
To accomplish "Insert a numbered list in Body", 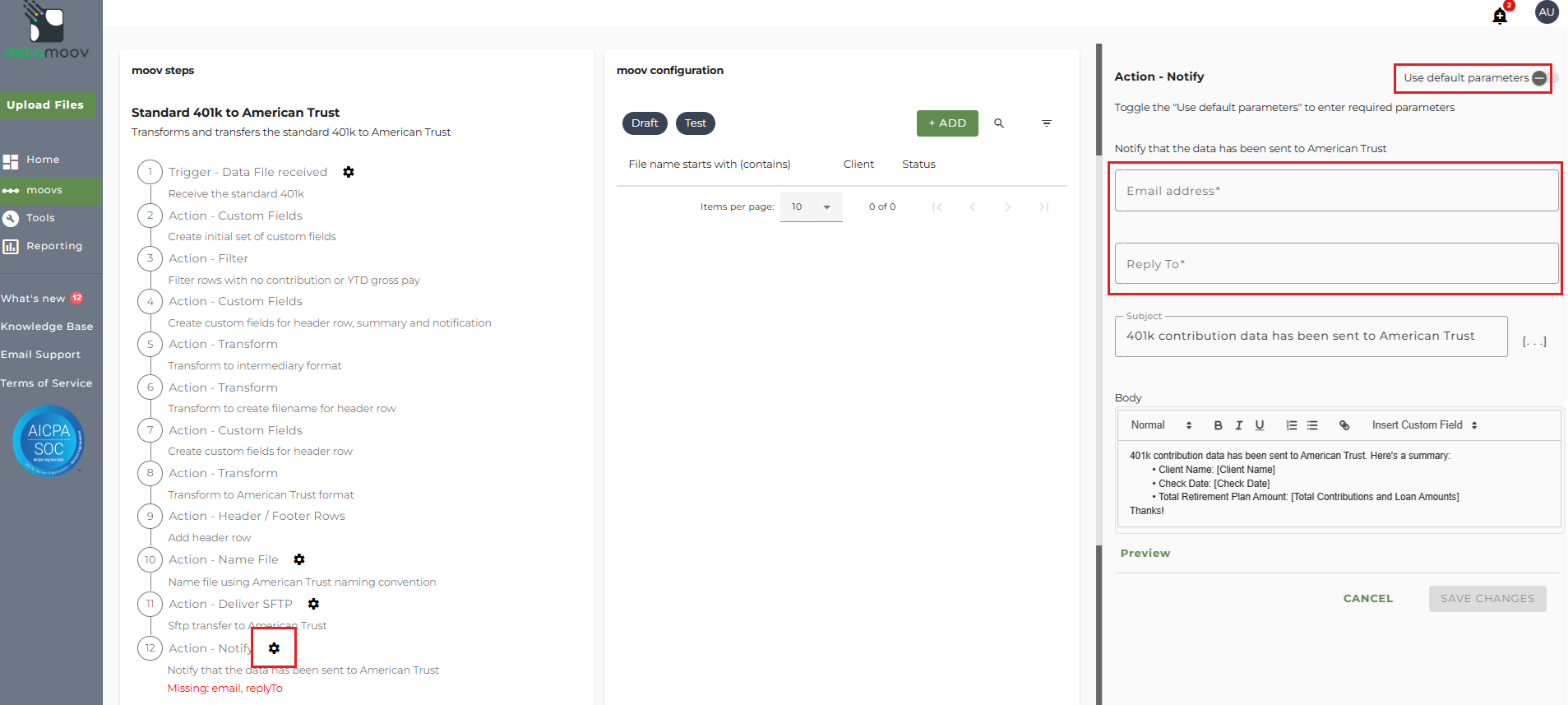I will pyautogui.click(x=1292, y=425).
